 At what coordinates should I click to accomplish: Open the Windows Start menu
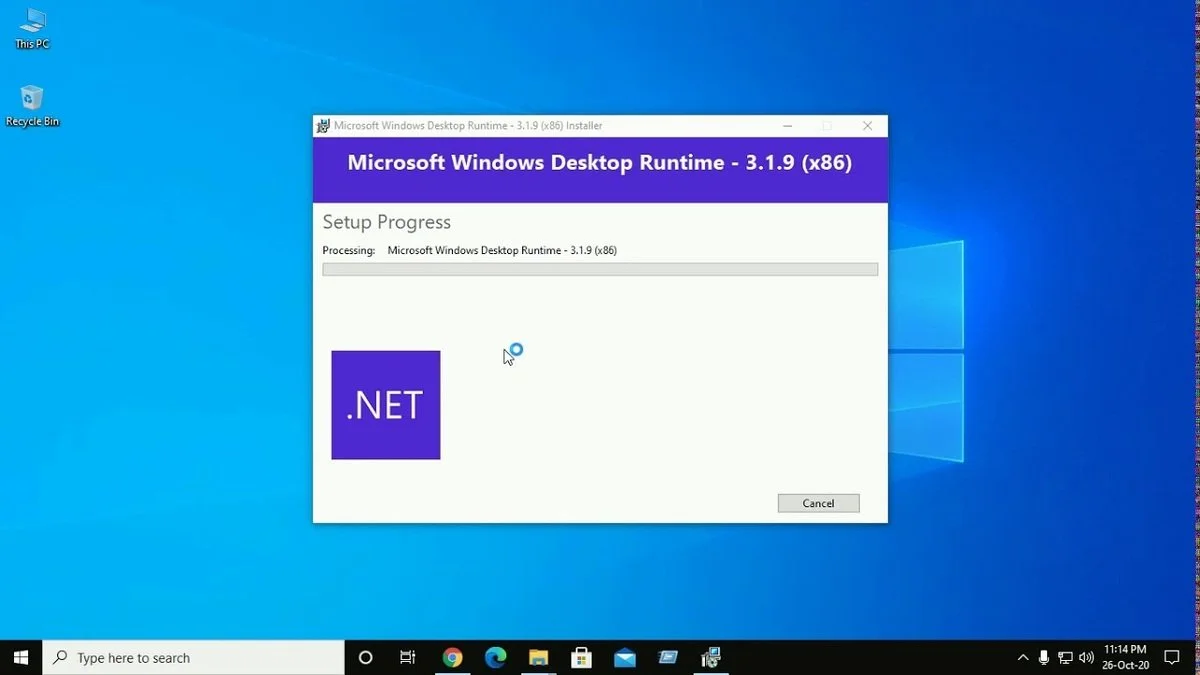pyautogui.click(x=21, y=657)
